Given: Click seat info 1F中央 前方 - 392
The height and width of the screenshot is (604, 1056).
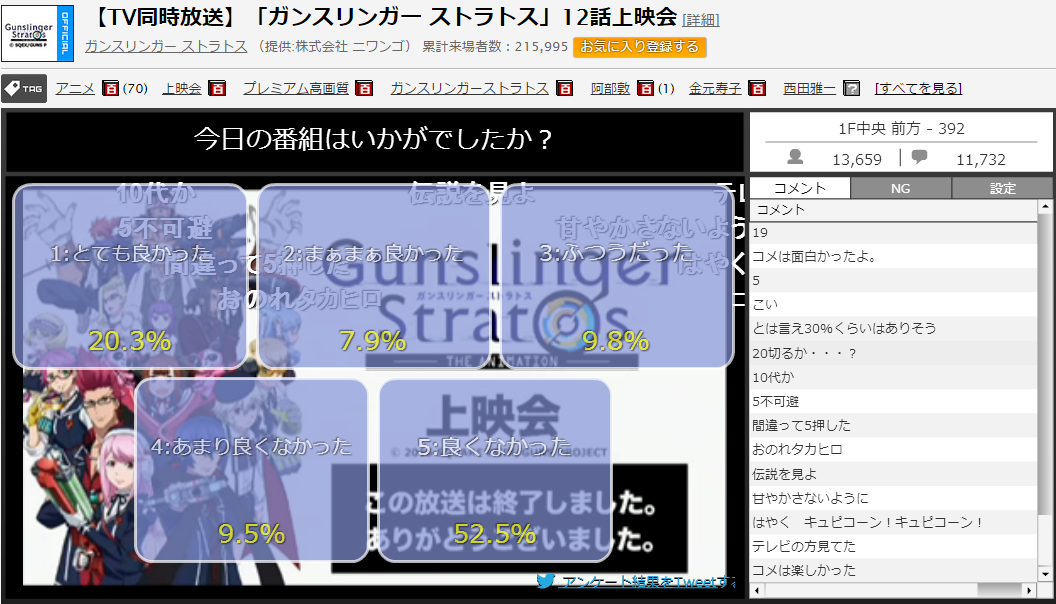Looking at the screenshot, I should (x=901, y=129).
